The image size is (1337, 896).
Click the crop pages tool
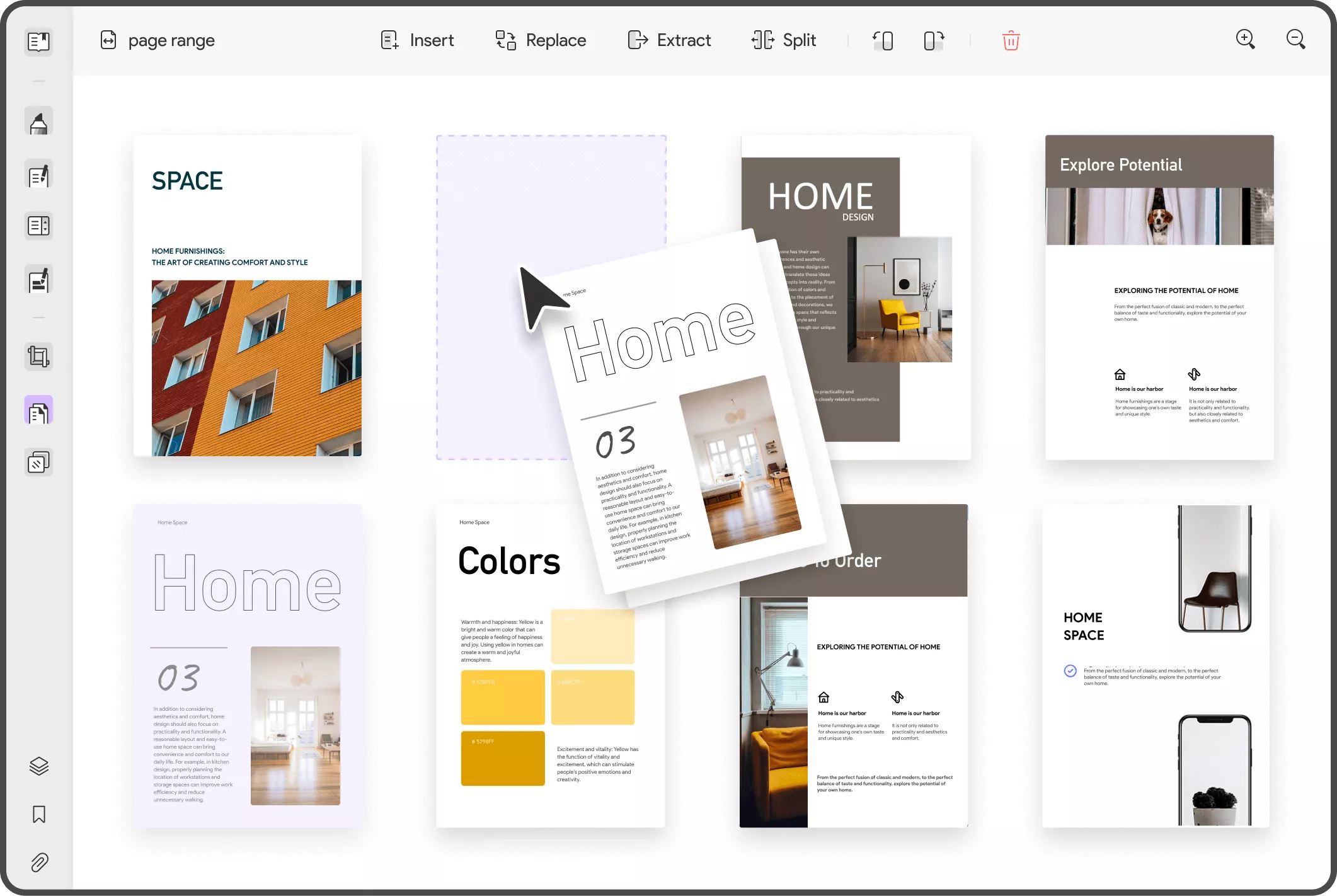(38, 357)
